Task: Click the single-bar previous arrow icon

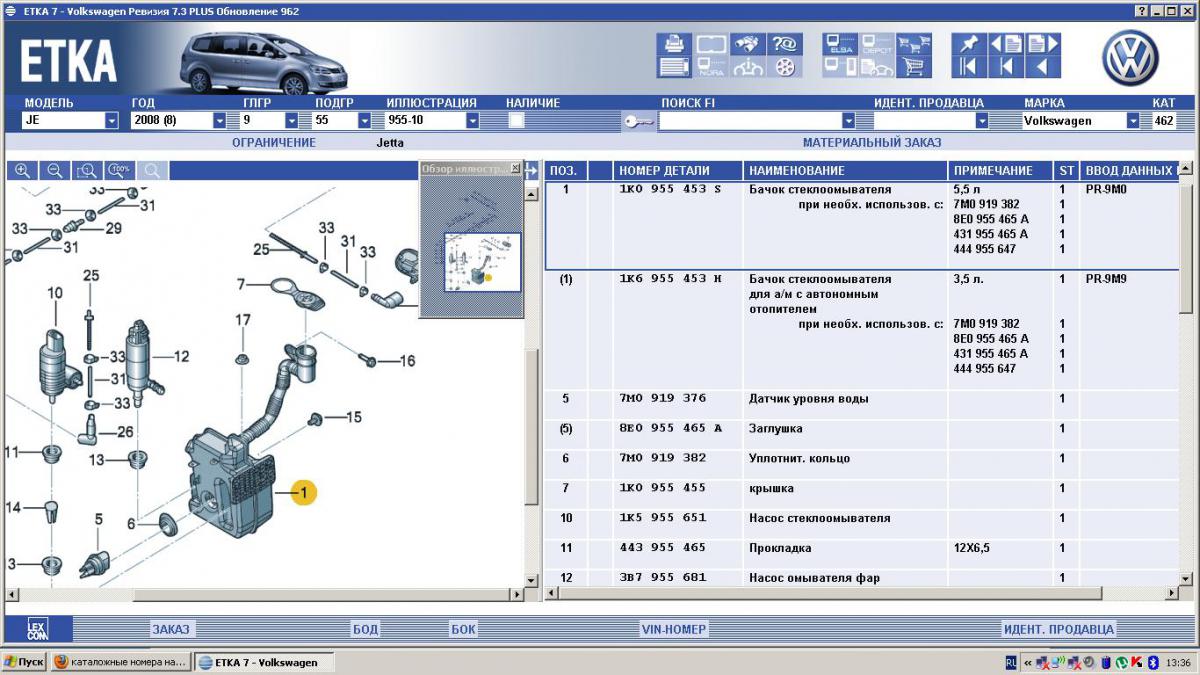Action: (x=1006, y=67)
